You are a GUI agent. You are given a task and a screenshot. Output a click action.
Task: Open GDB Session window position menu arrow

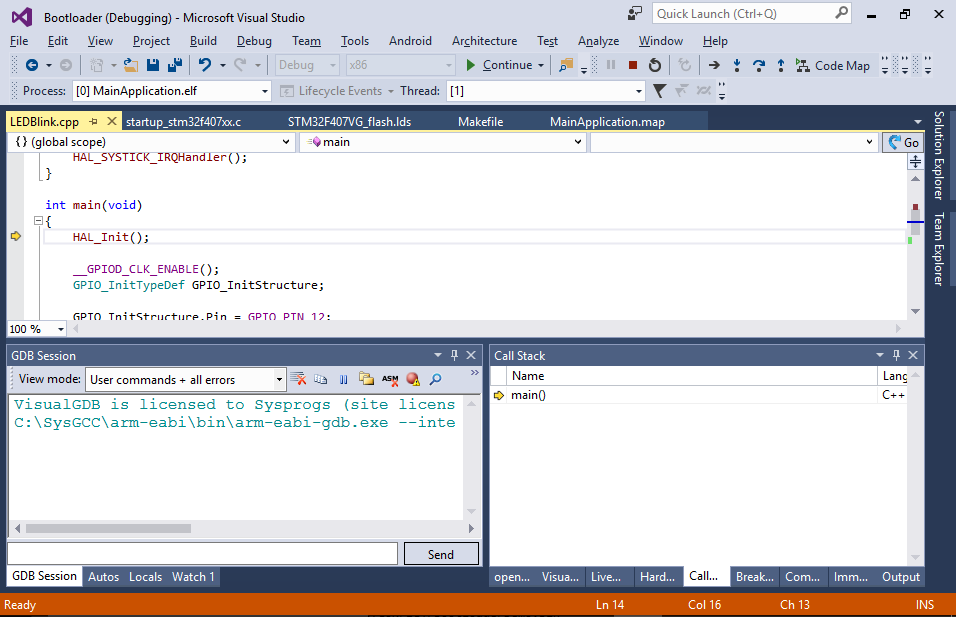438,355
